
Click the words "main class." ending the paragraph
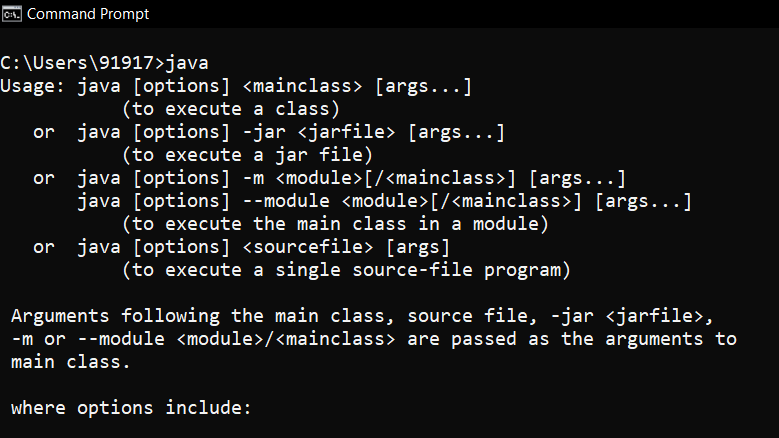tap(71, 362)
